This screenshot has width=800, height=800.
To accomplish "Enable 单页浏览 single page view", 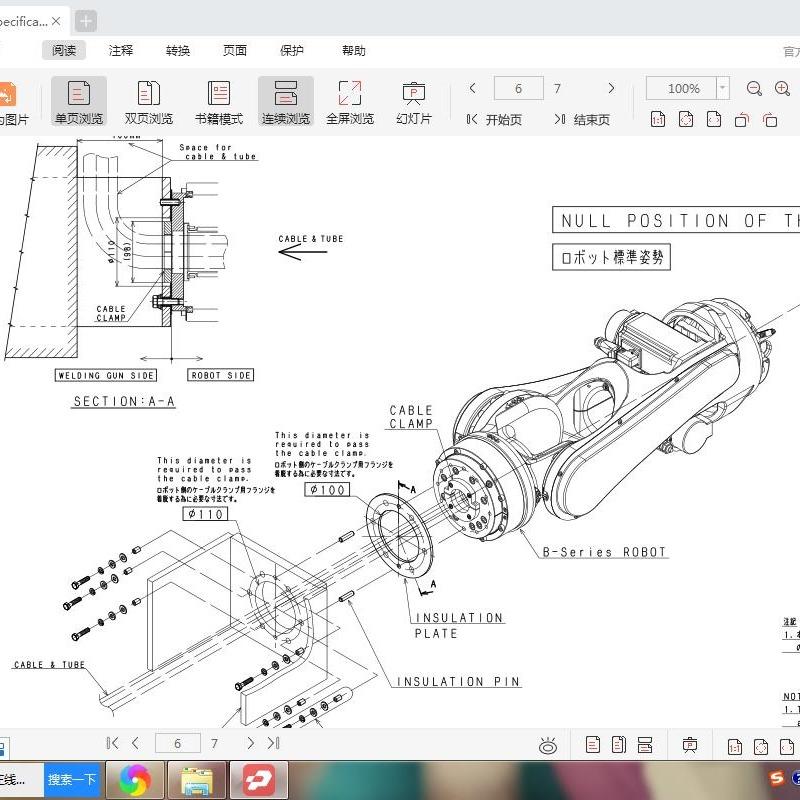I will pos(79,102).
